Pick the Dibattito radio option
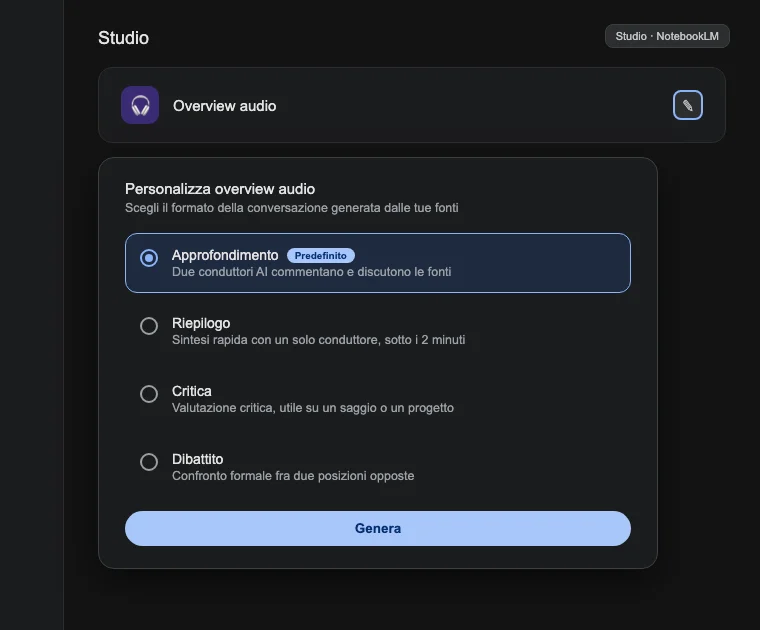The height and width of the screenshot is (630, 760). click(149, 461)
